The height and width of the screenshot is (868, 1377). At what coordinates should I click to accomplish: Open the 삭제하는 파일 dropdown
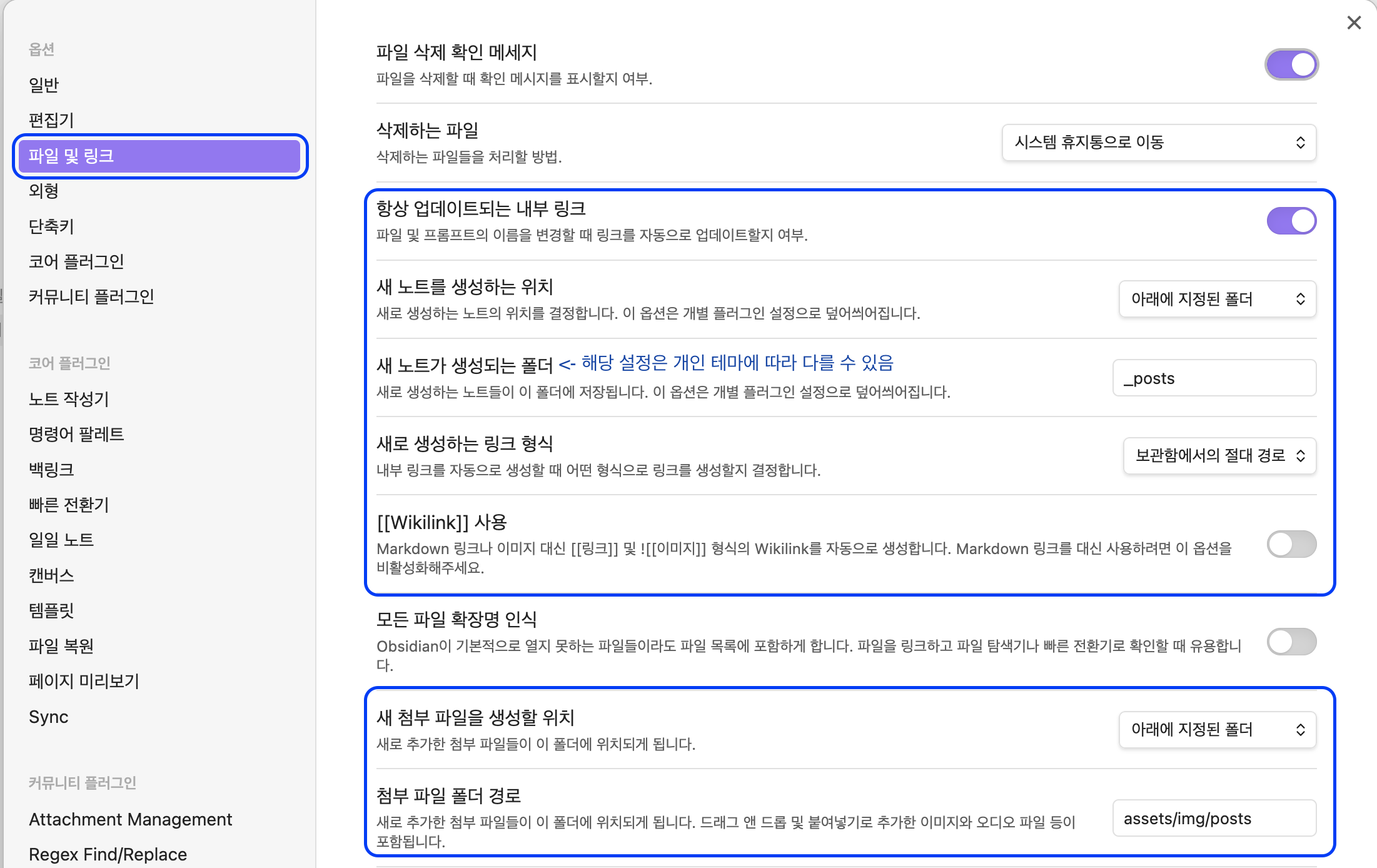coord(1159,143)
